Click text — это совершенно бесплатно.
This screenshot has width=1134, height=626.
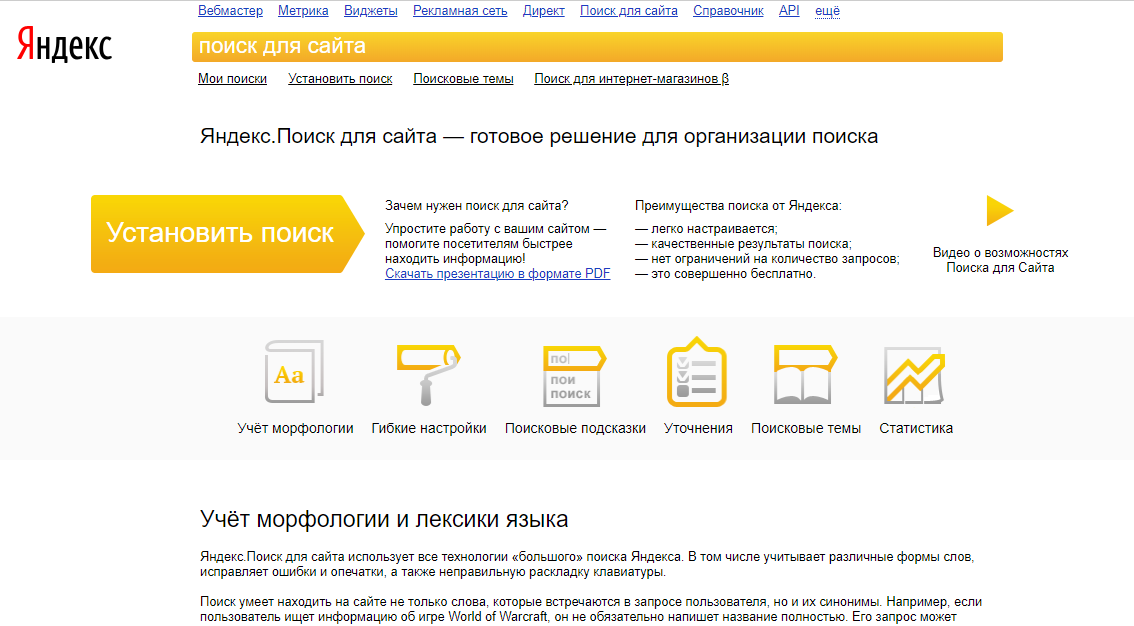(x=725, y=274)
